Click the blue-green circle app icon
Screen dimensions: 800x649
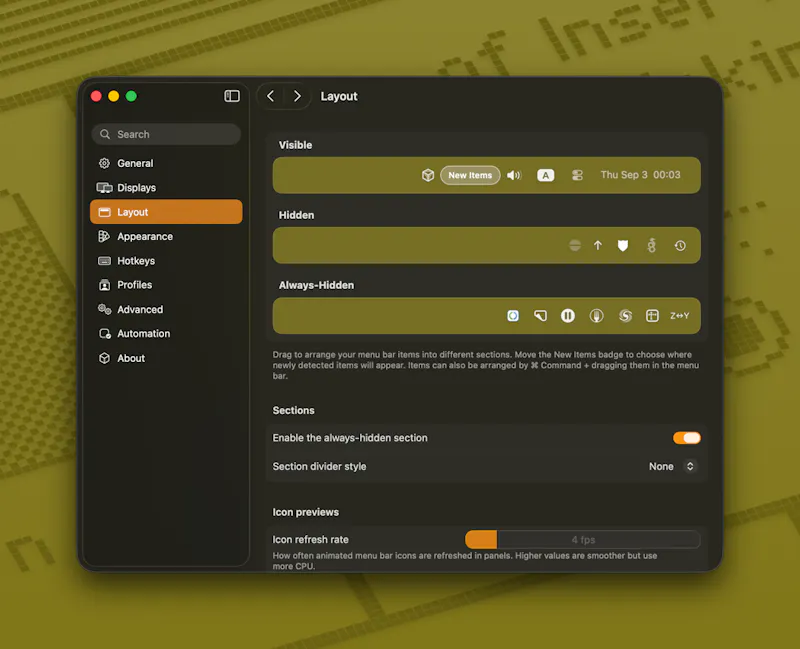tap(513, 316)
